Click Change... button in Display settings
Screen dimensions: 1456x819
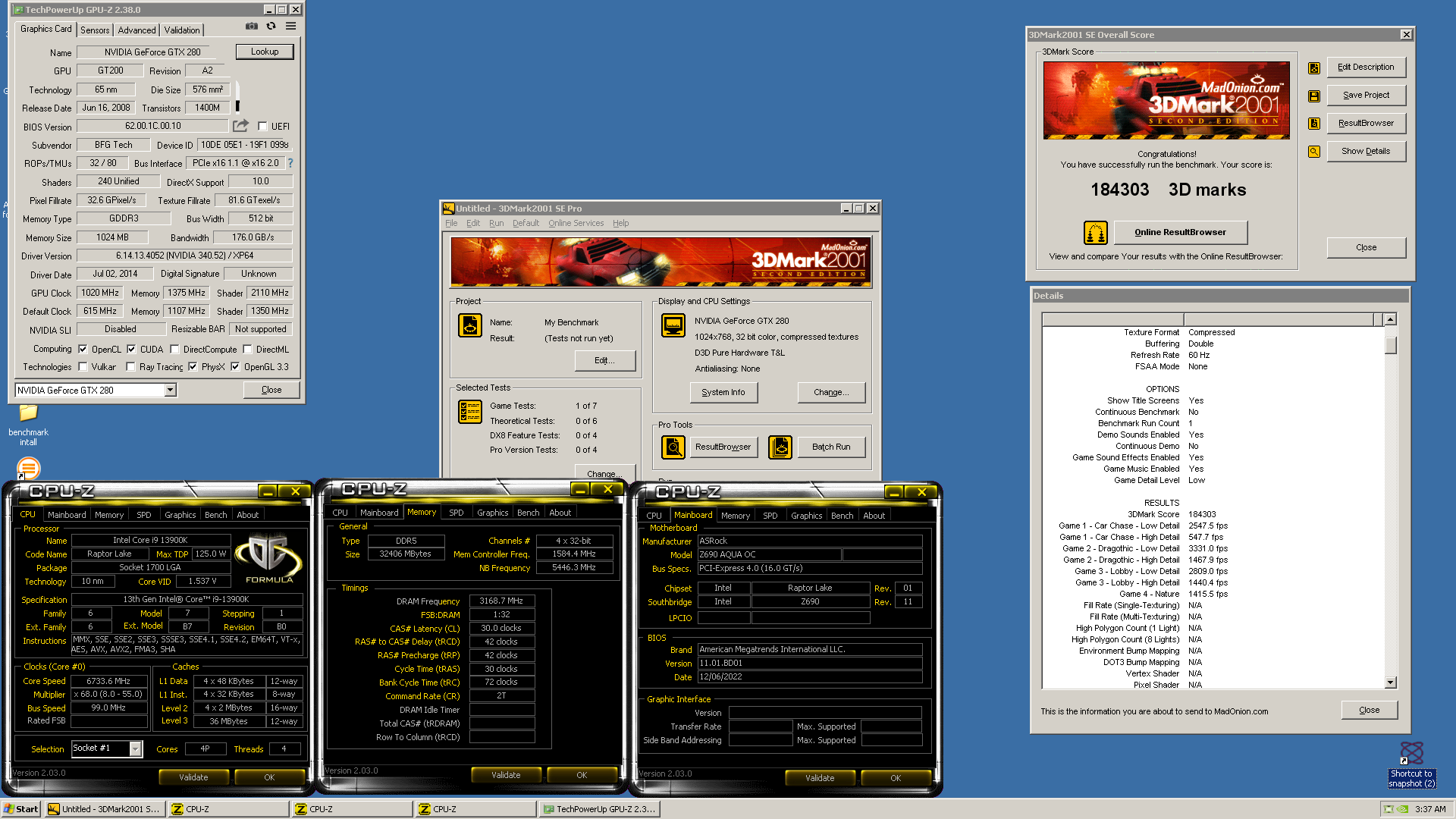click(831, 392)
